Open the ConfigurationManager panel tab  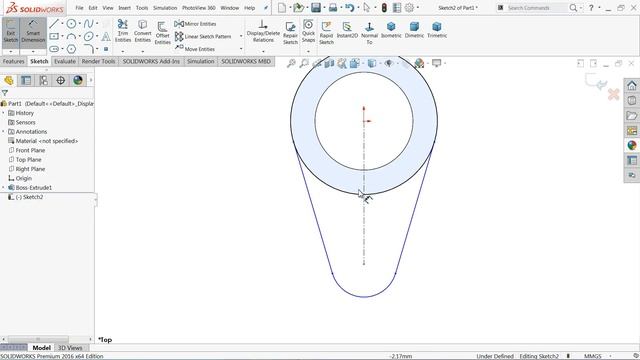[43, 80]
